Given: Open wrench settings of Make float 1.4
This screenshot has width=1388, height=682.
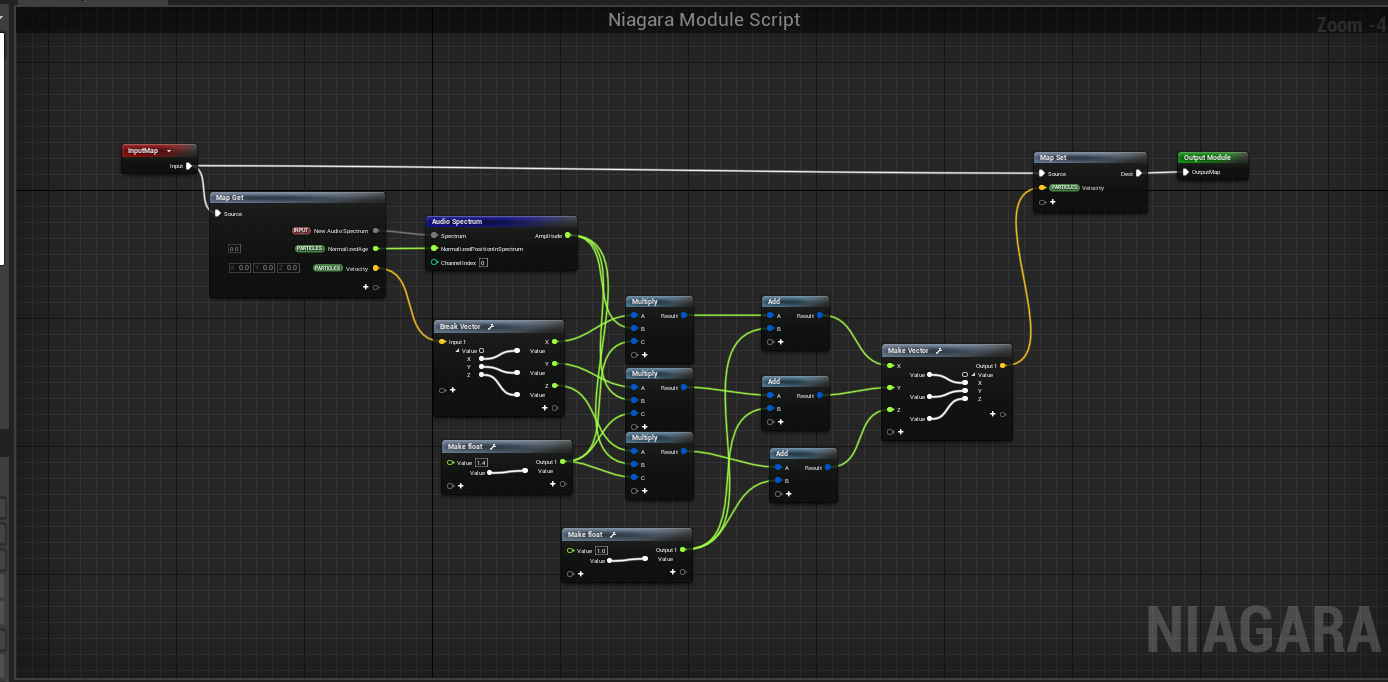Looking at the screenshot, I should point(494,447).
